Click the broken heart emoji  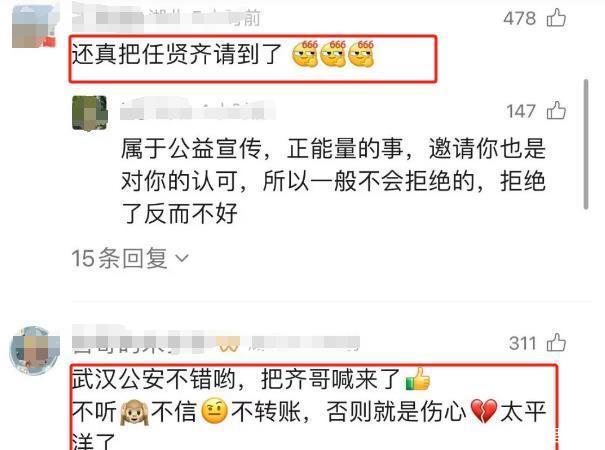484,411
